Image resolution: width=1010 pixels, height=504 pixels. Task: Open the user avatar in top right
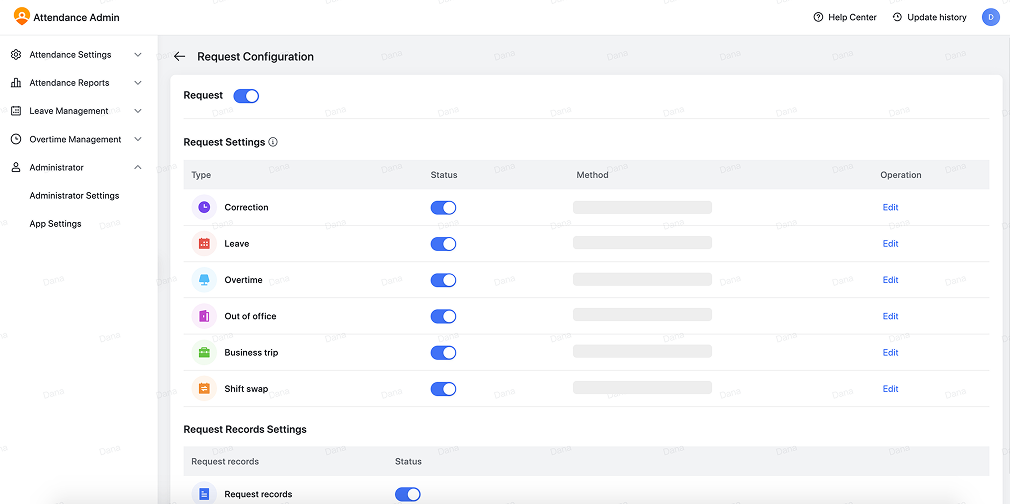click(x=990, y=17)
